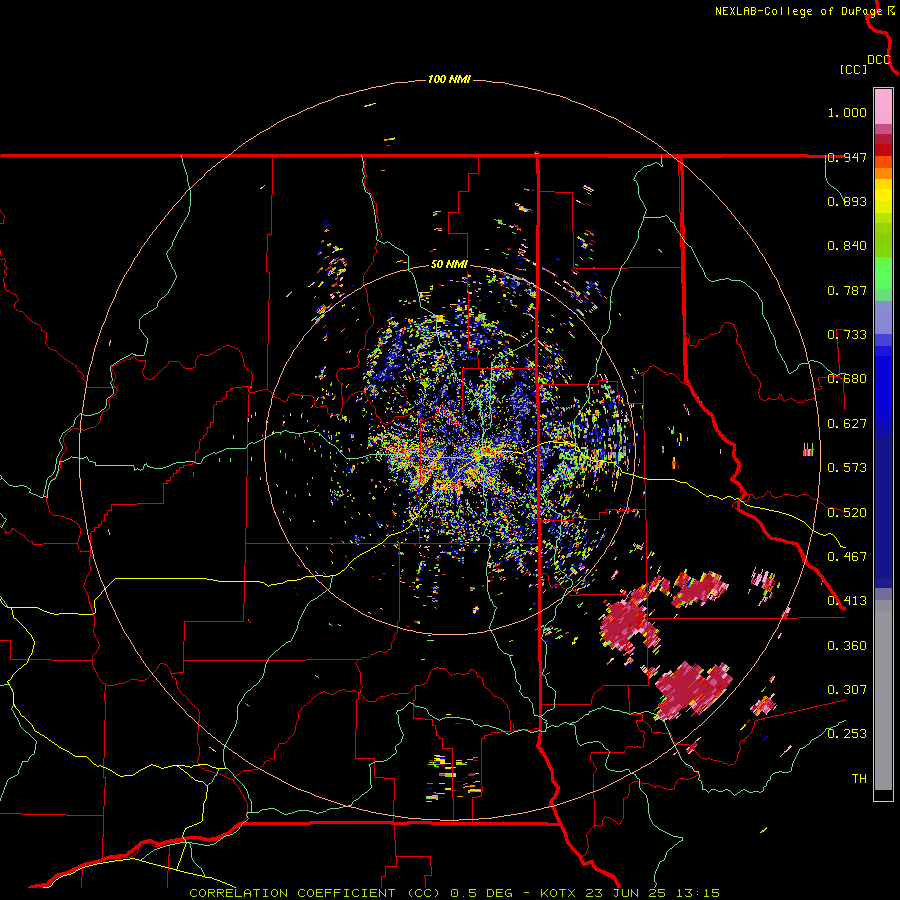Click the 50 NMI range ring label
Screen dimensions: 900x900
click(449, 265)
